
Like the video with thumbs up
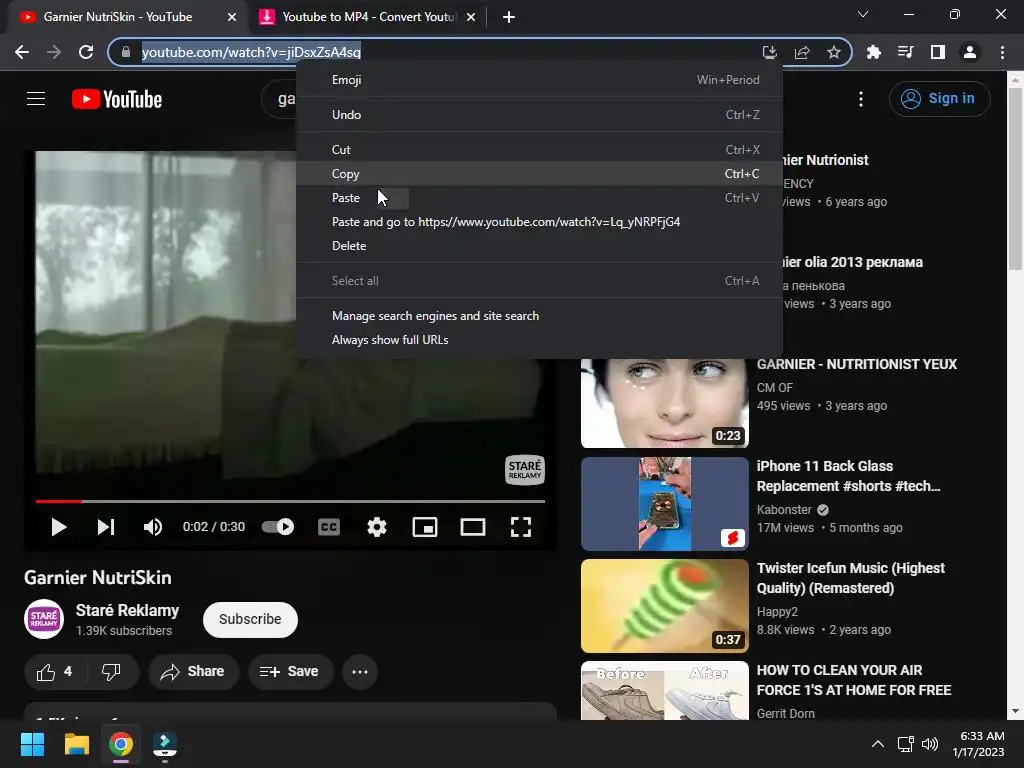click(54, 672)
